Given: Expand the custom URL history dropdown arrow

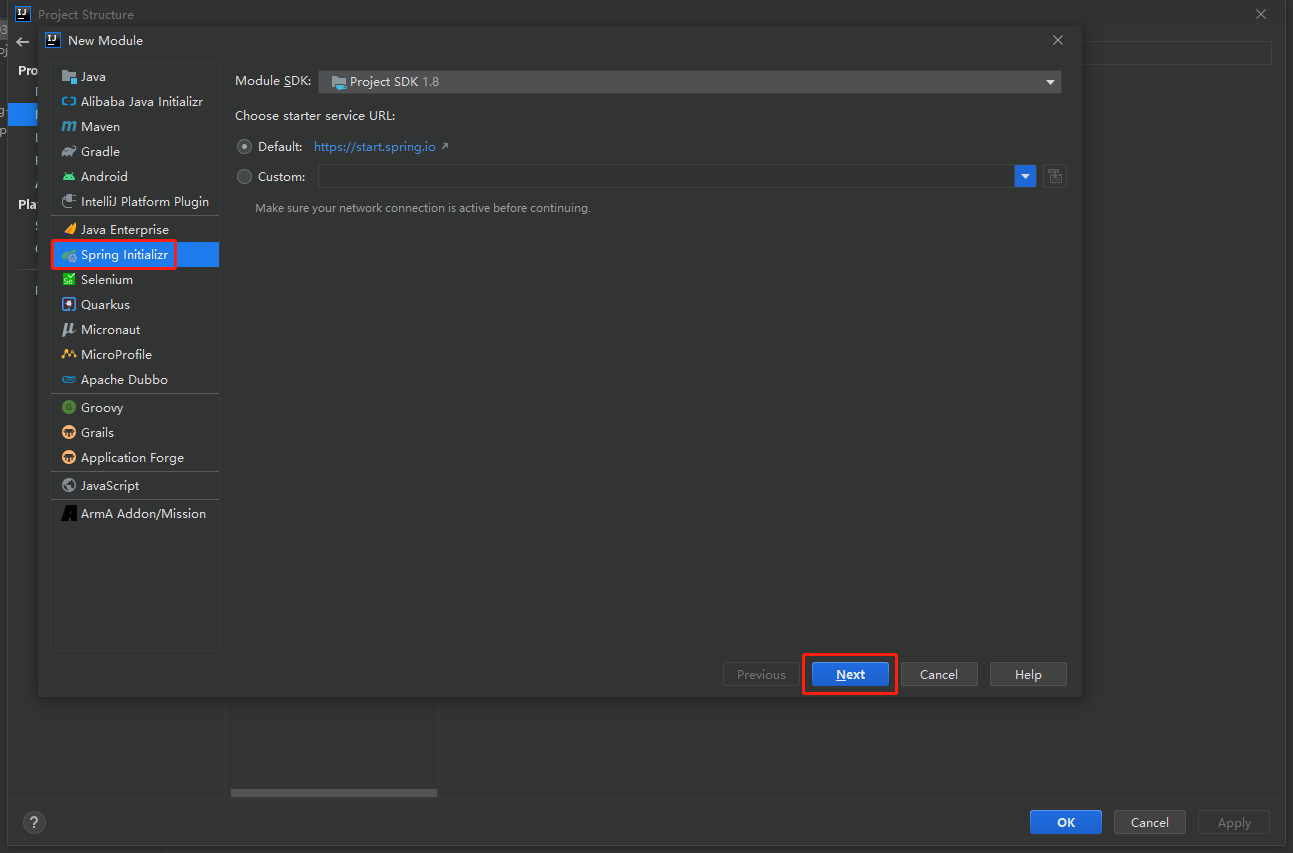Looking at the screenshot, I should coord(1025,177).
